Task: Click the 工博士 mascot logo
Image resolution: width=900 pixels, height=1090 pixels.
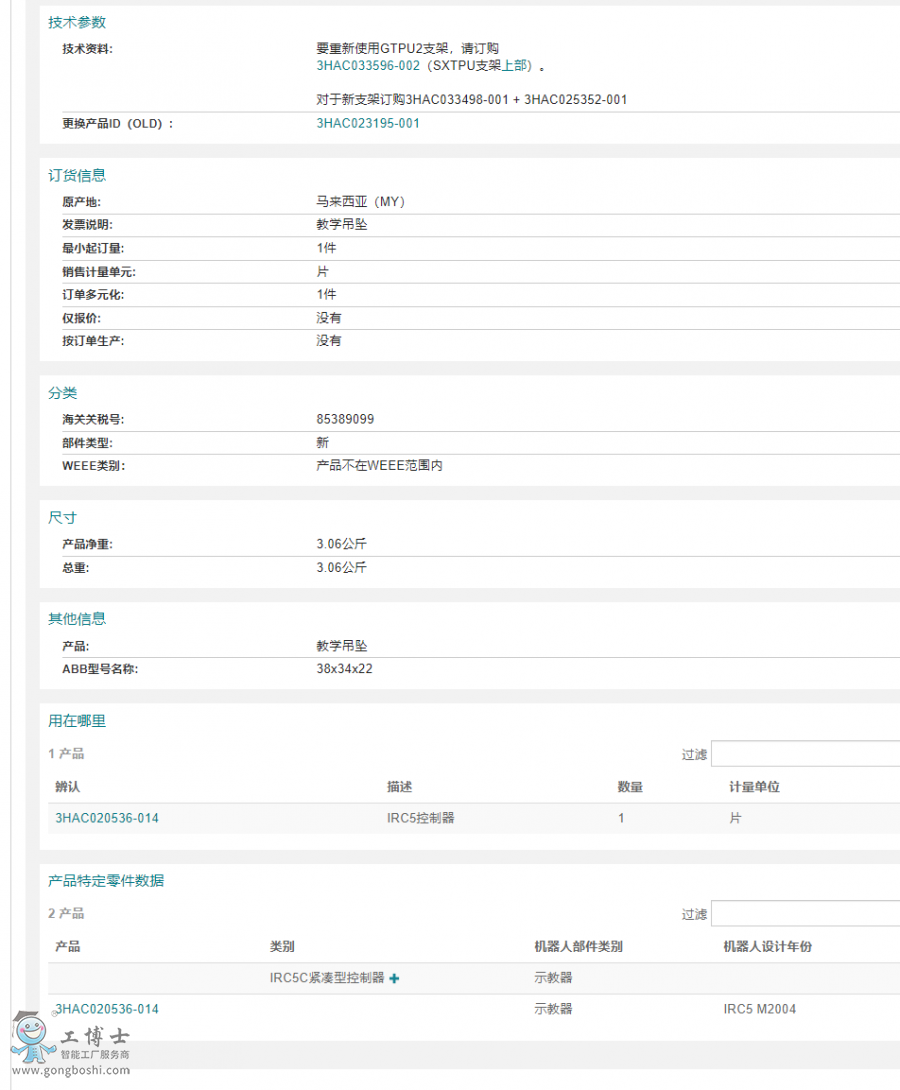Action: click(30, 1040)
